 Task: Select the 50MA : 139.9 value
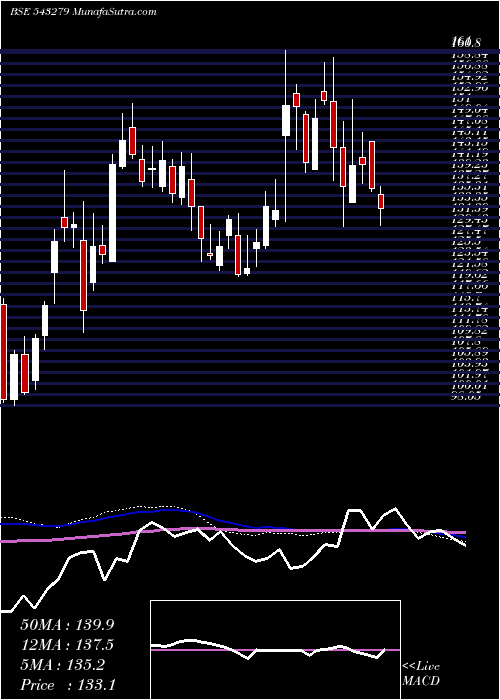67,625
